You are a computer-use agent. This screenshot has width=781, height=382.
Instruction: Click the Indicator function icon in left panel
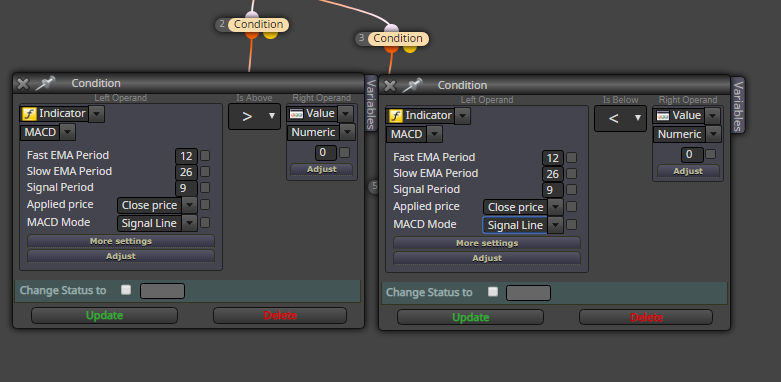click(29, 114)
